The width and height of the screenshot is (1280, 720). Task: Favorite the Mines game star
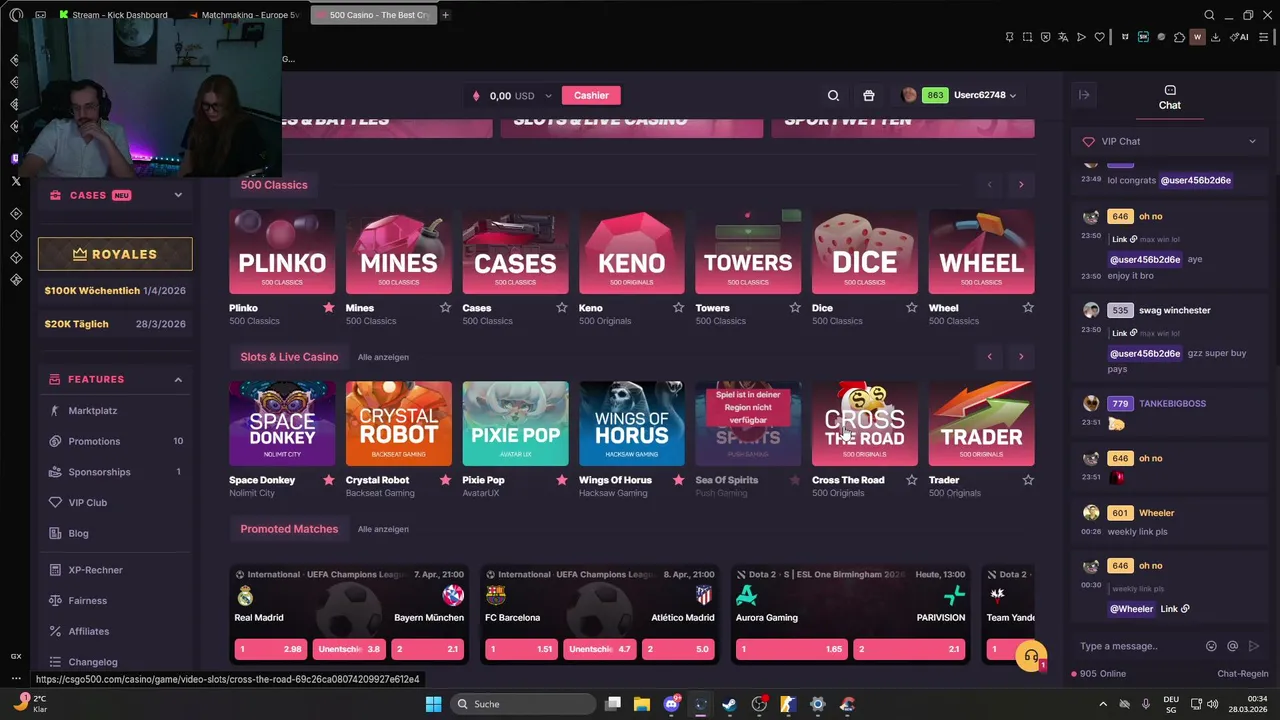(x=445, y=308)
